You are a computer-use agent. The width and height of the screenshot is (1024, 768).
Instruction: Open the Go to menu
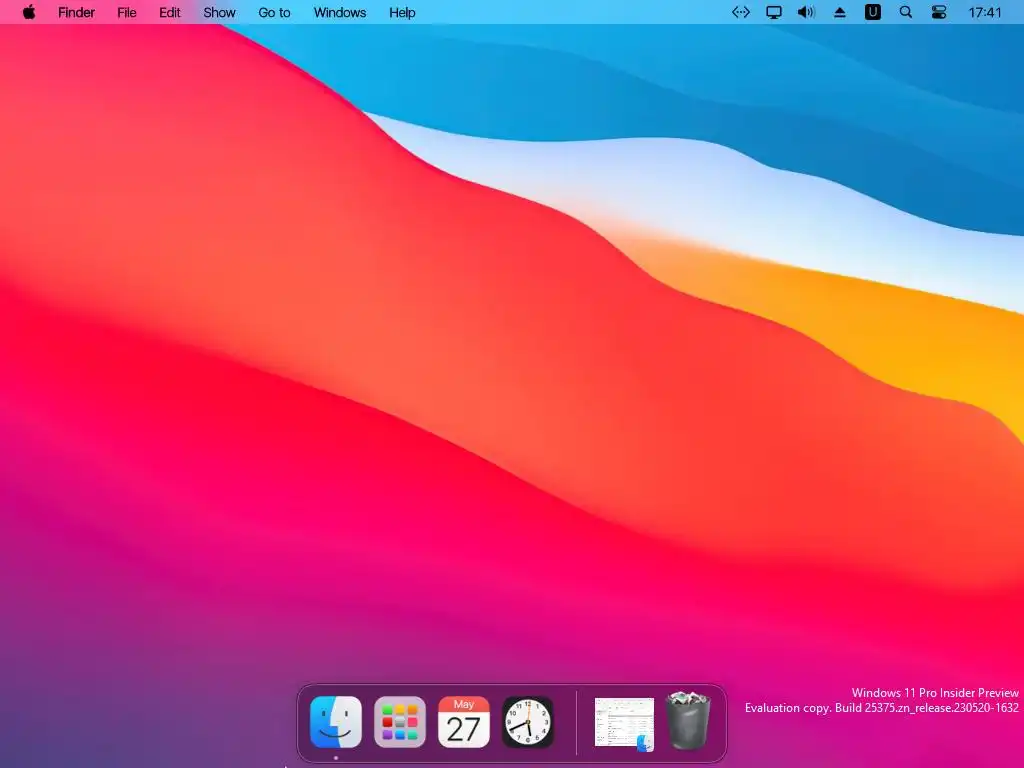click(x=274, y=12)
